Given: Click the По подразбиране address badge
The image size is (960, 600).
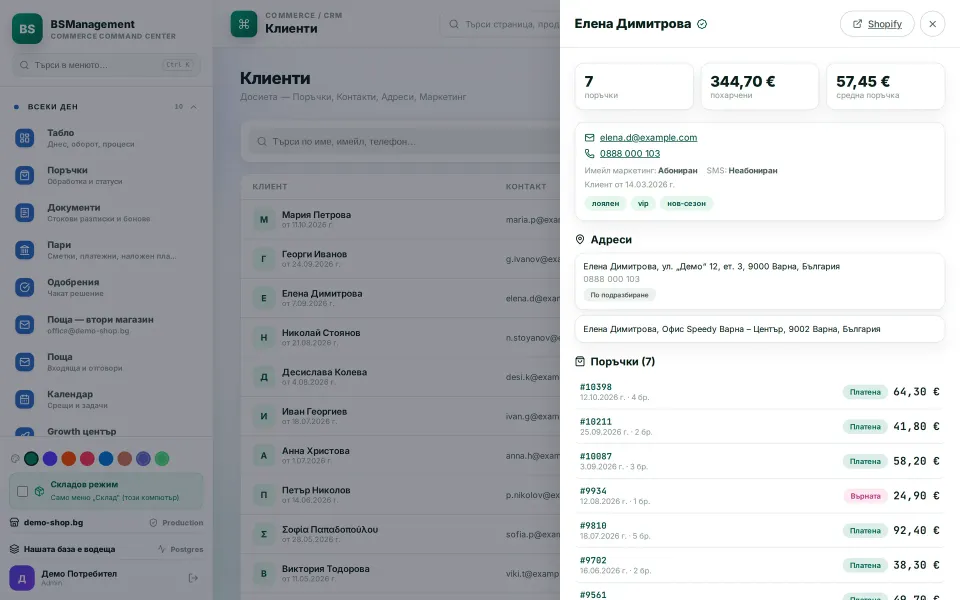Looking at the screenshot, I should tap(619, 295).
